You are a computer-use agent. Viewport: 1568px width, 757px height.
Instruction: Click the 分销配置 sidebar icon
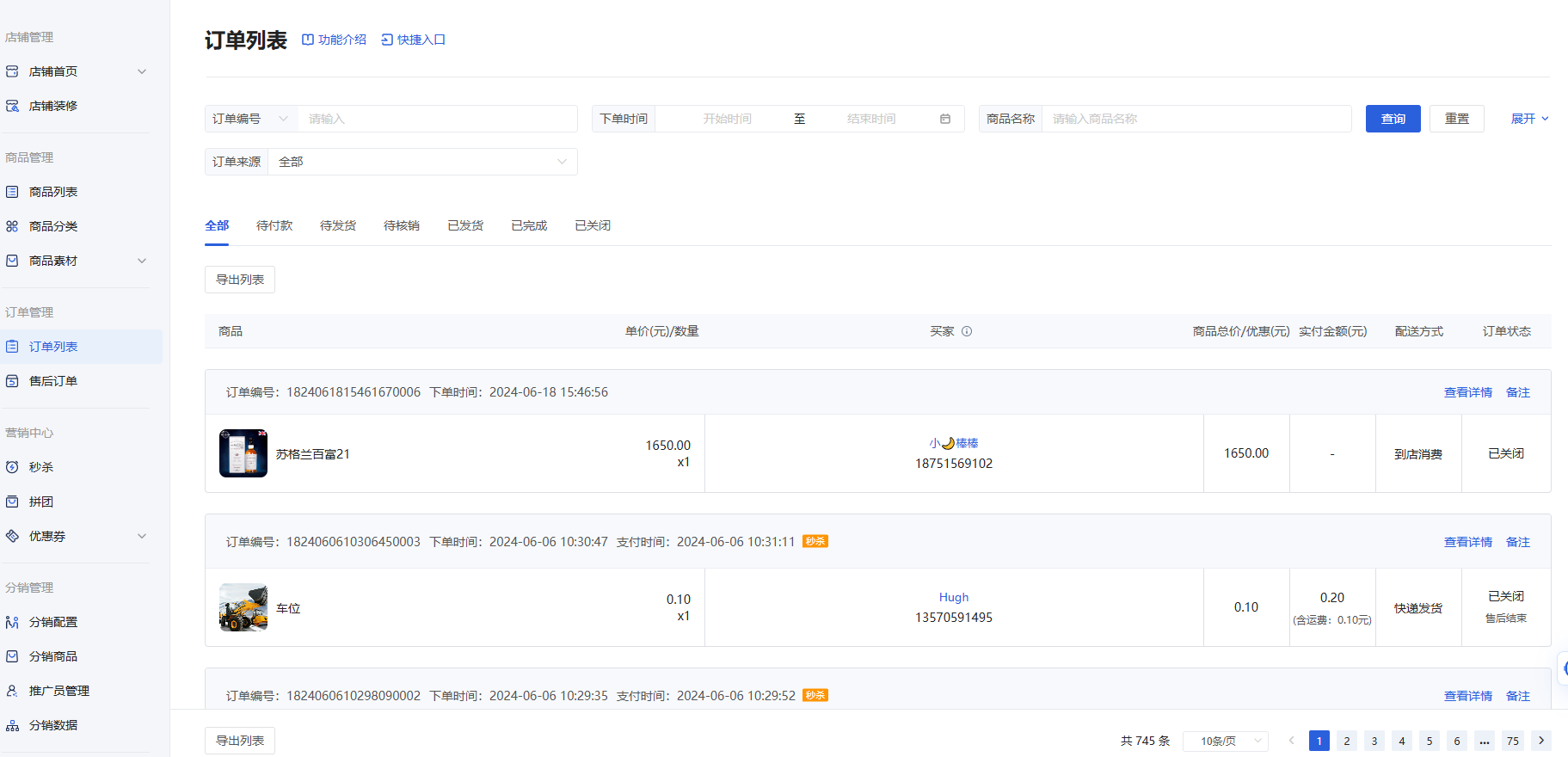click(x=12, y=622)
